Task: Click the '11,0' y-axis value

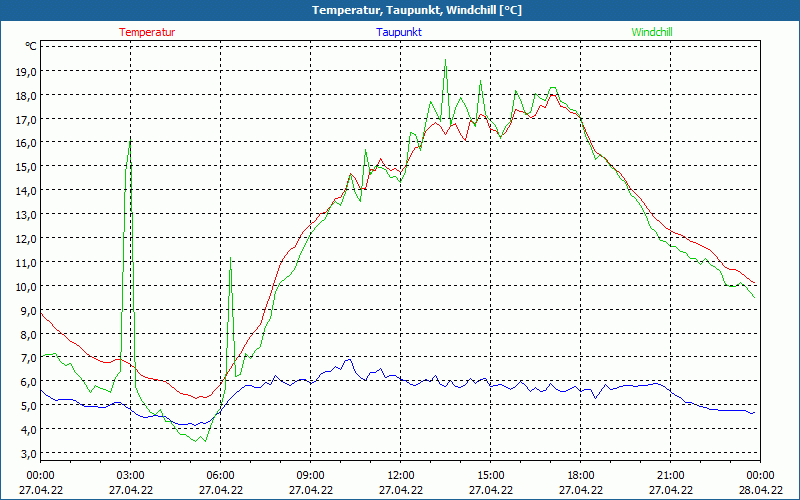Action: (x=27, y=263)
